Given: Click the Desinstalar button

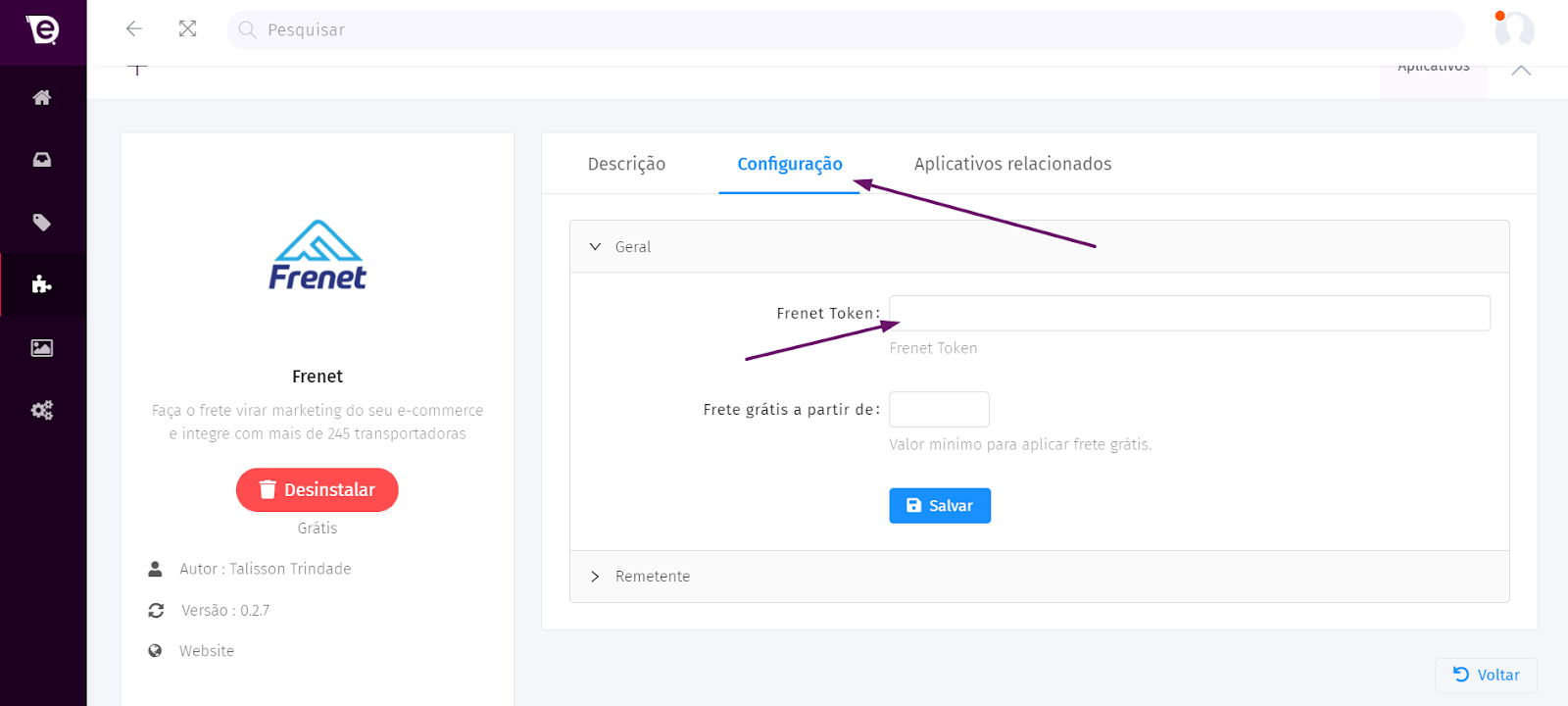Looking at the screenshot, I should (318, 490).
